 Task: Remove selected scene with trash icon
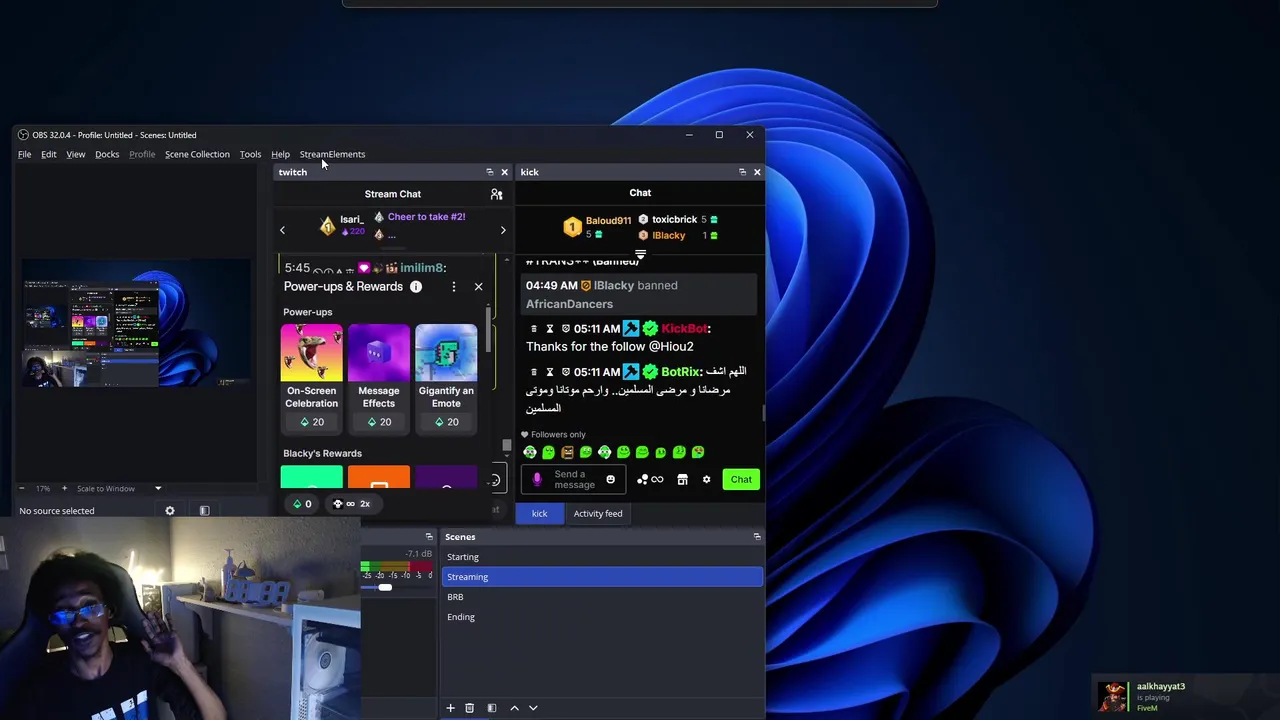469,708
